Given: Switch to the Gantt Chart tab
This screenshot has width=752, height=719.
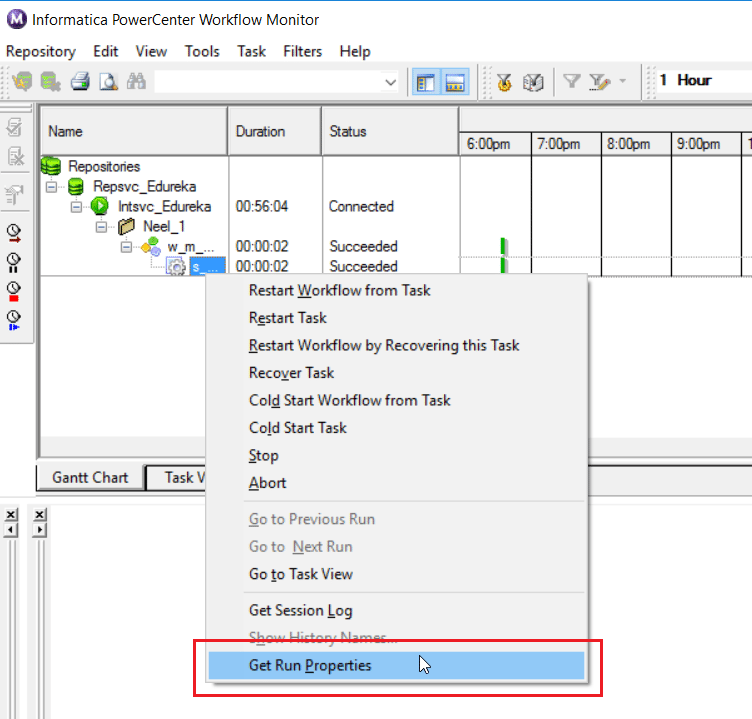Looking at the screenshot, I should (90, 477).
